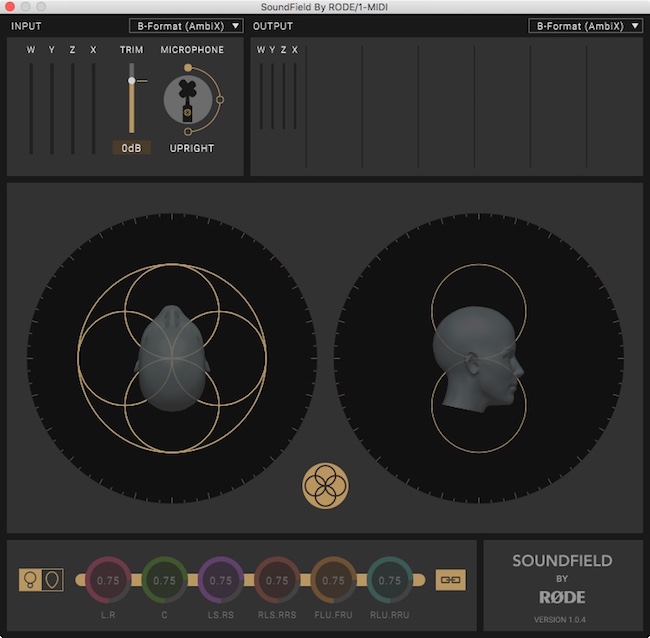Toggle the link knobs button

(451, 580)
